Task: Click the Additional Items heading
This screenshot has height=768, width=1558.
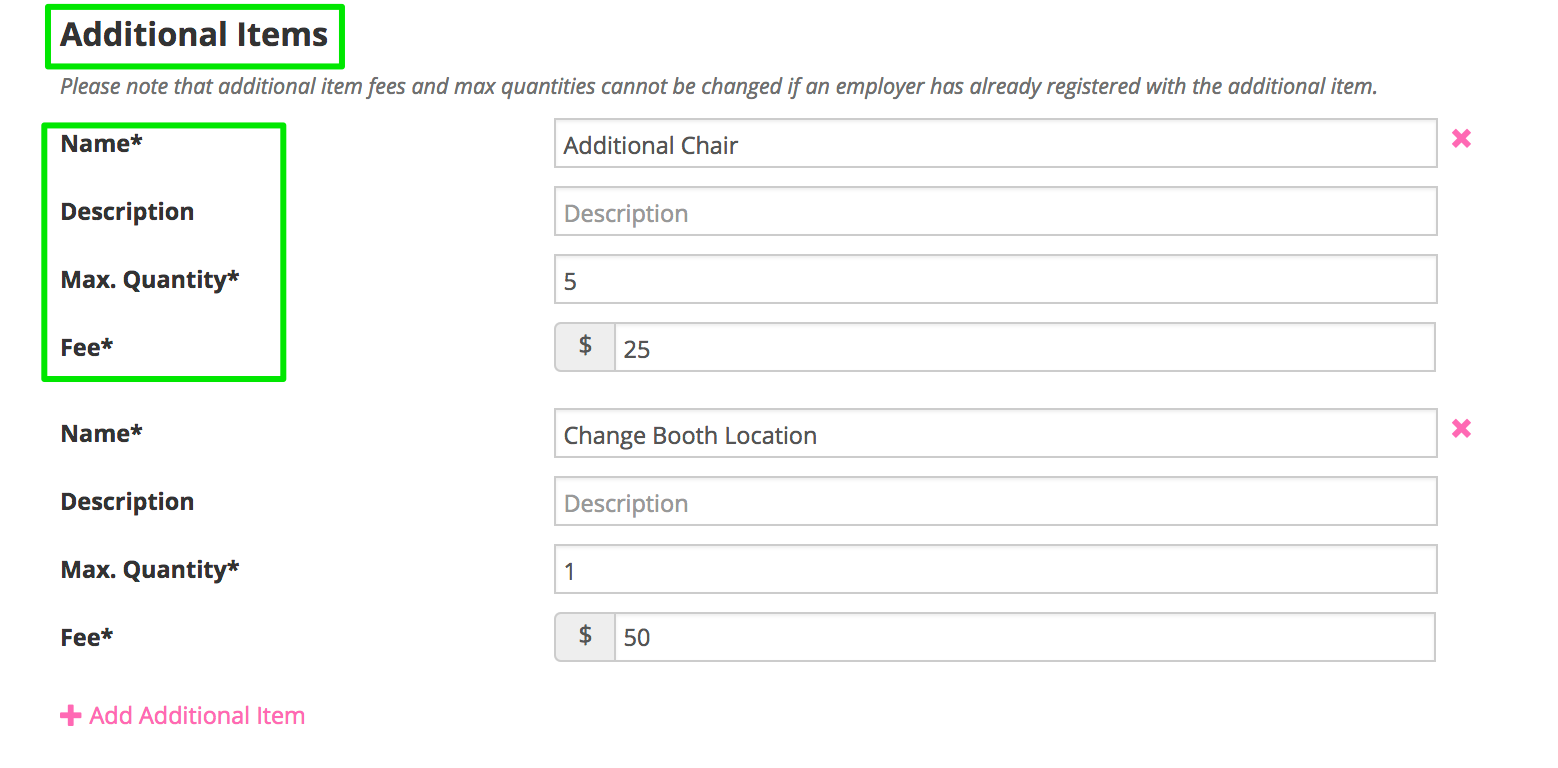Action: 194,35
